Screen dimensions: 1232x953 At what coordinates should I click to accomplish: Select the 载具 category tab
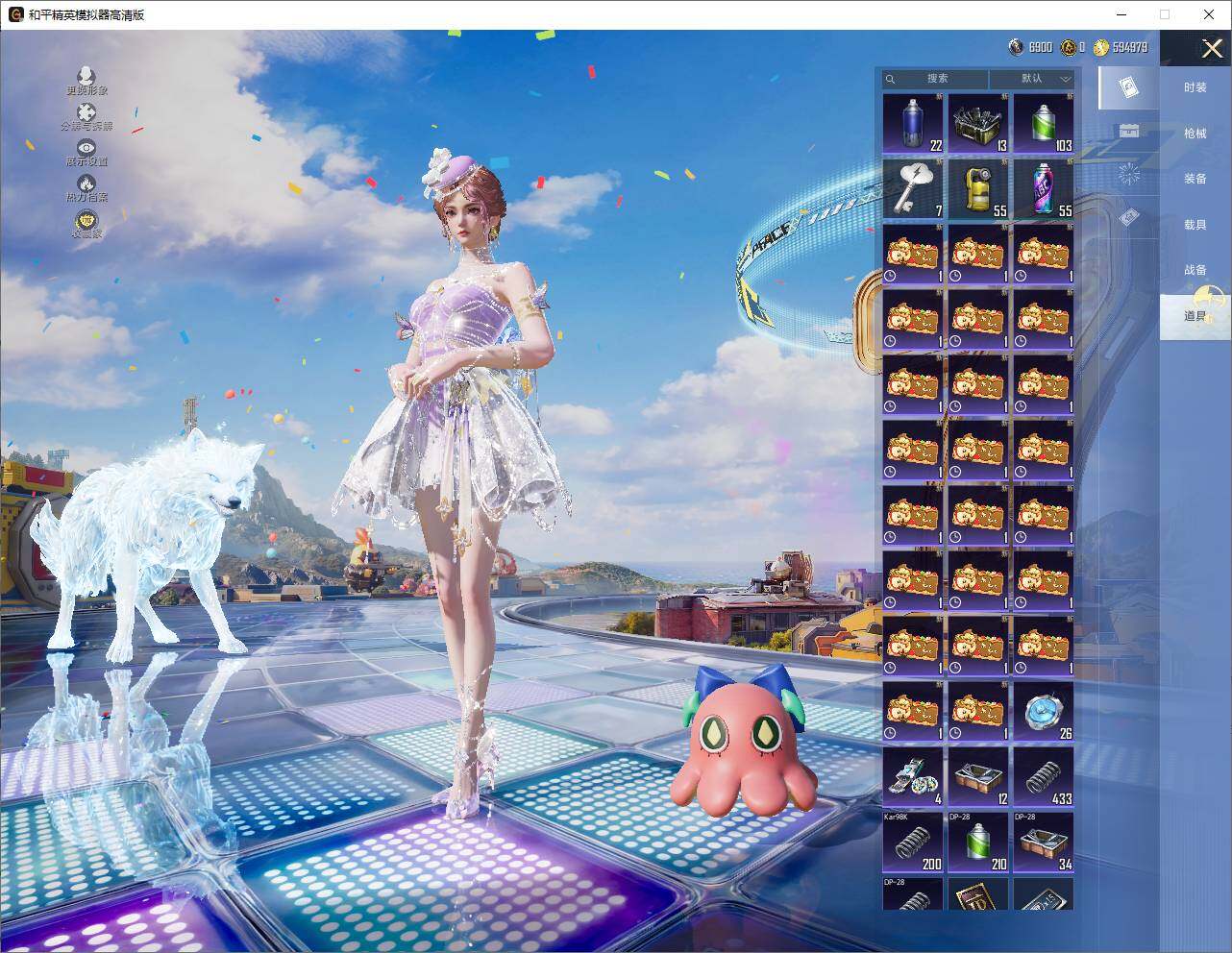pyautogui.click(x=1195, y=225)
